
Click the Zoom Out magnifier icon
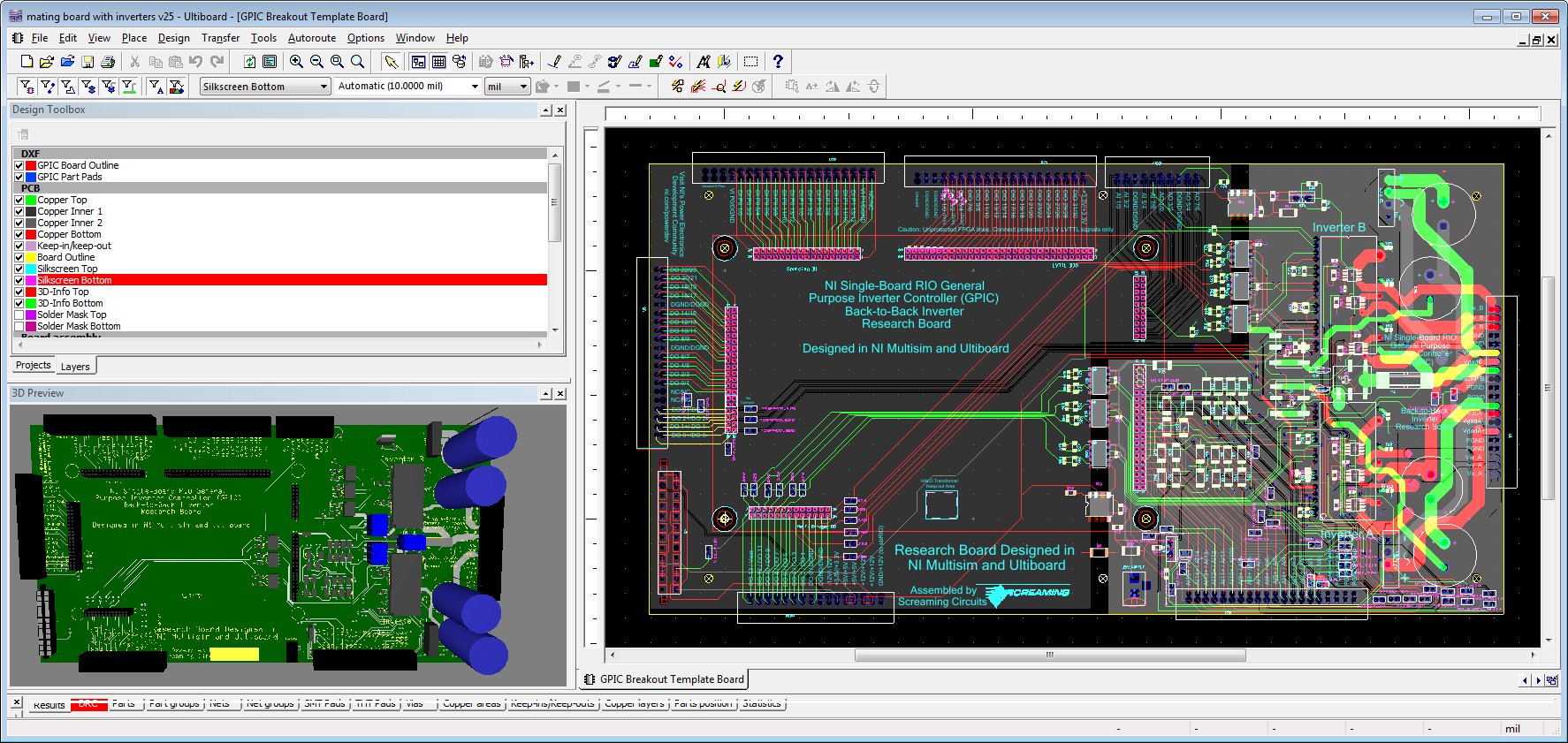pos(316,62)
